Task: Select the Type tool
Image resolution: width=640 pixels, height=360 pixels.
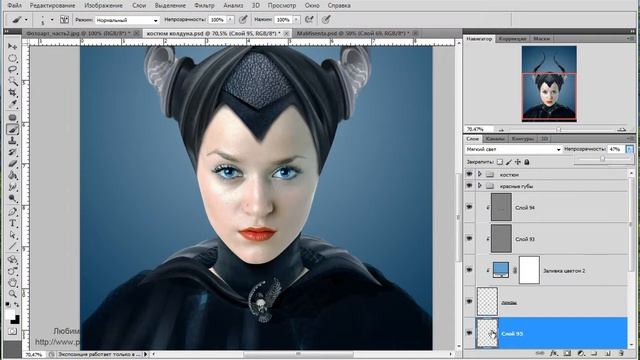Action: click(x=13, y=223)
